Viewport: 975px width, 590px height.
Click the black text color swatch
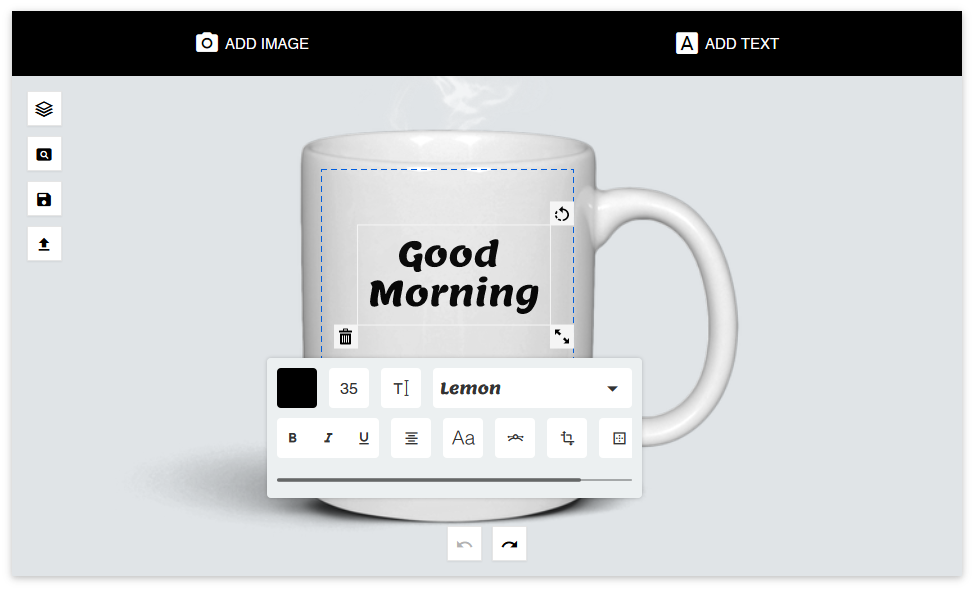click(x=297, y=388)
